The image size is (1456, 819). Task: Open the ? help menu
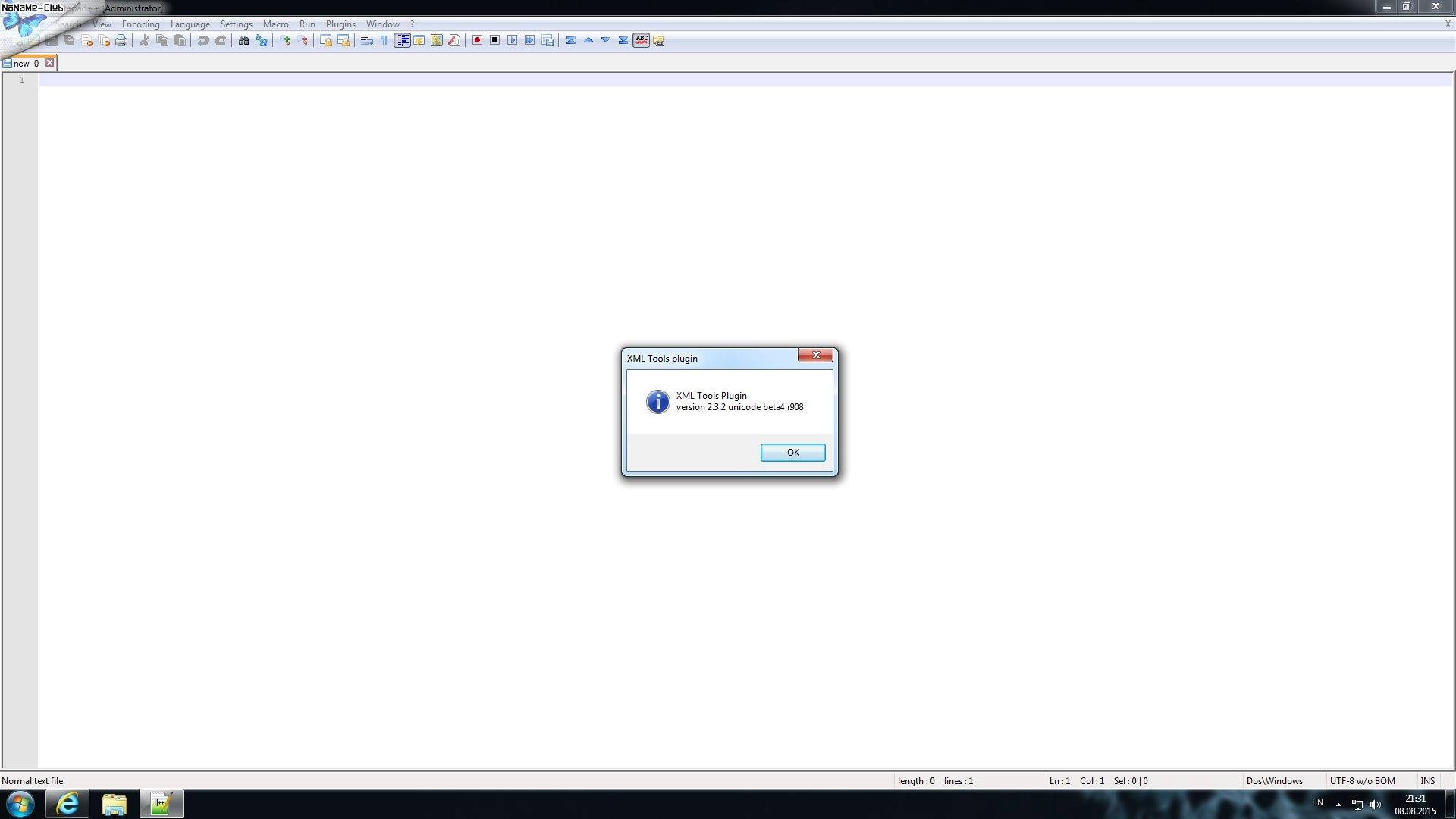click(412, 24)
